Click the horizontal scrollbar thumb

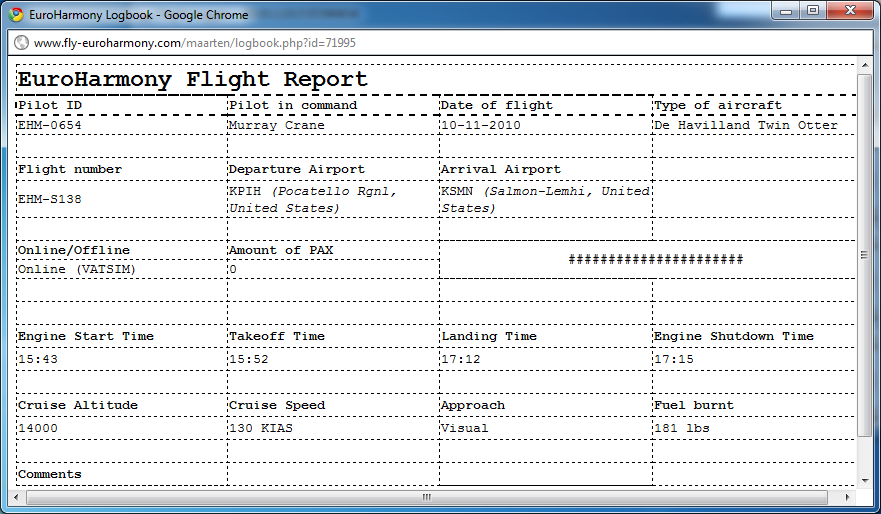point(427,496)
